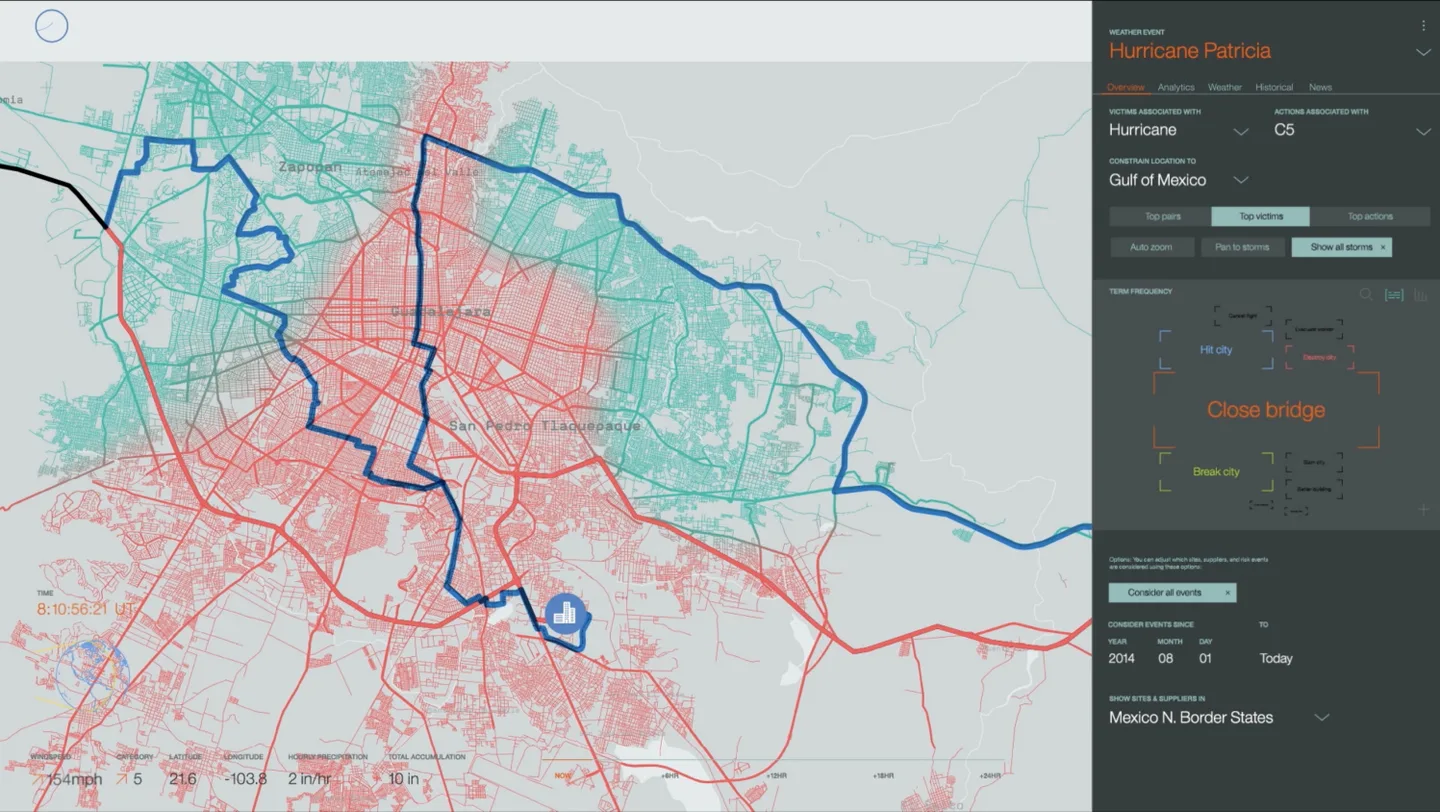
Task: Click the latitude value 21.6
Action: click(185, 778)
